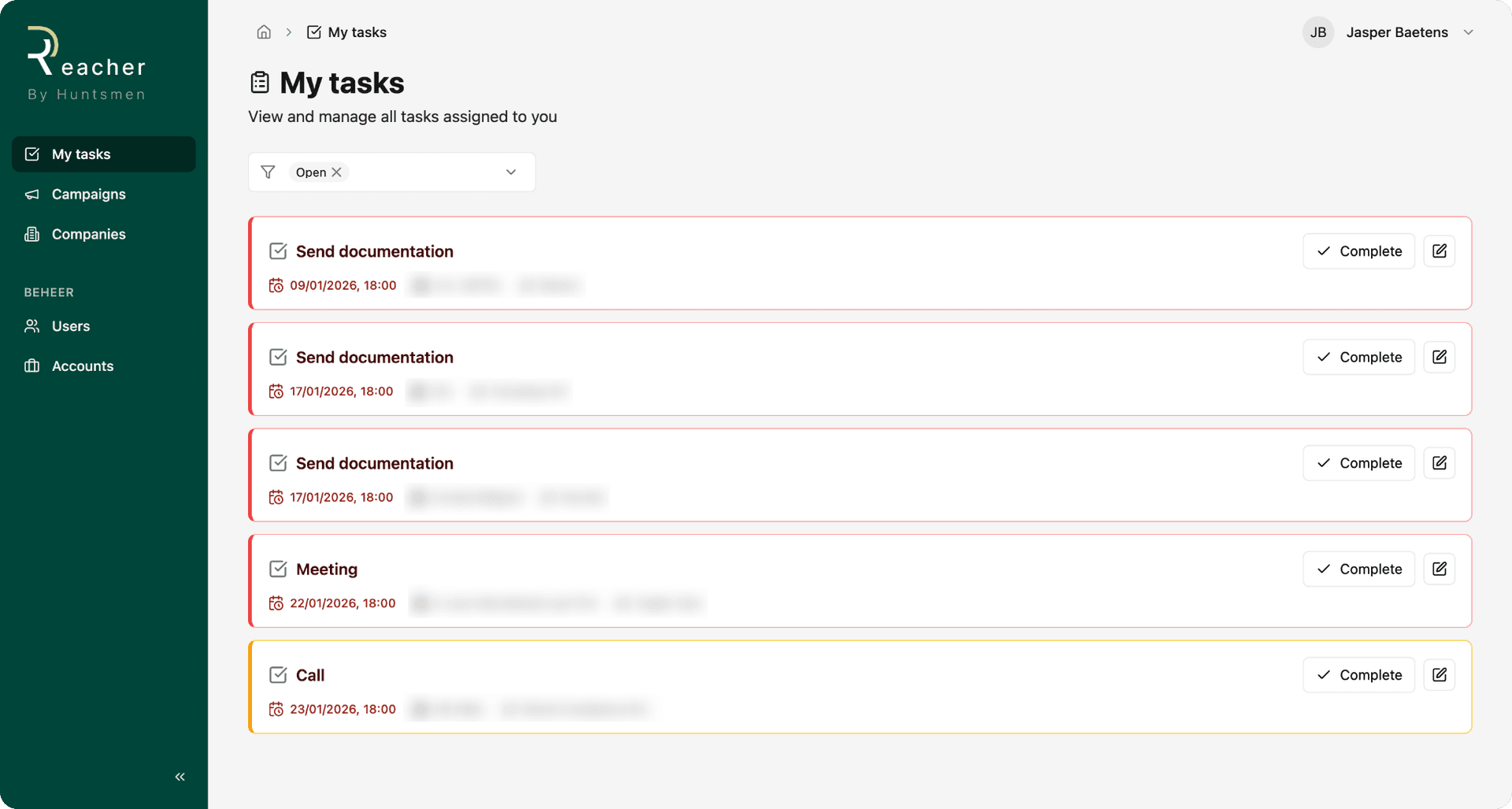Check the box next to the Call task
Screen dimensions: 1512x809
coord(278,675)
